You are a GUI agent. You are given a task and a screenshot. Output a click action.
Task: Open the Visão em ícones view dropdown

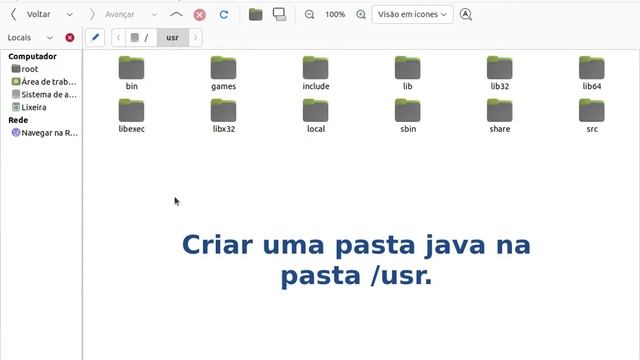pos(412,14)
